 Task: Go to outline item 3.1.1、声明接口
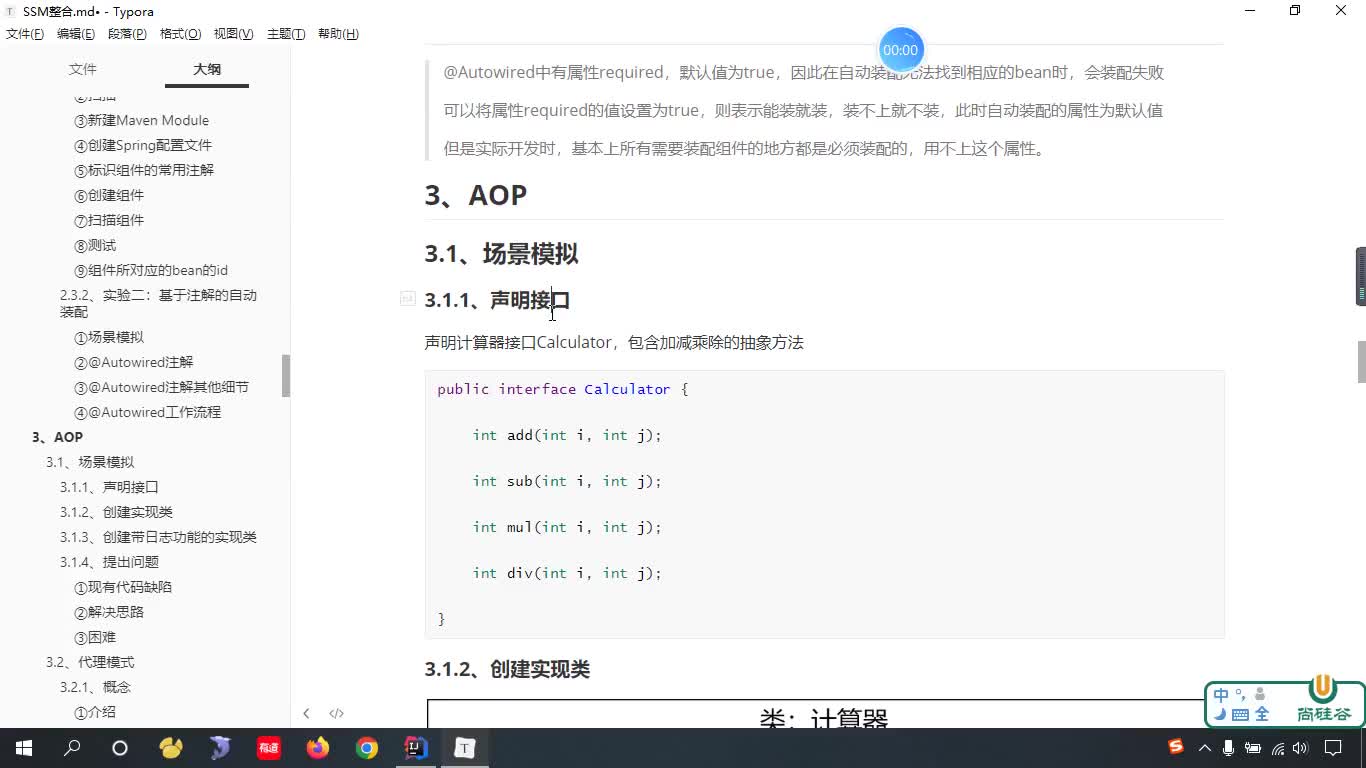(x=109, y=487)
